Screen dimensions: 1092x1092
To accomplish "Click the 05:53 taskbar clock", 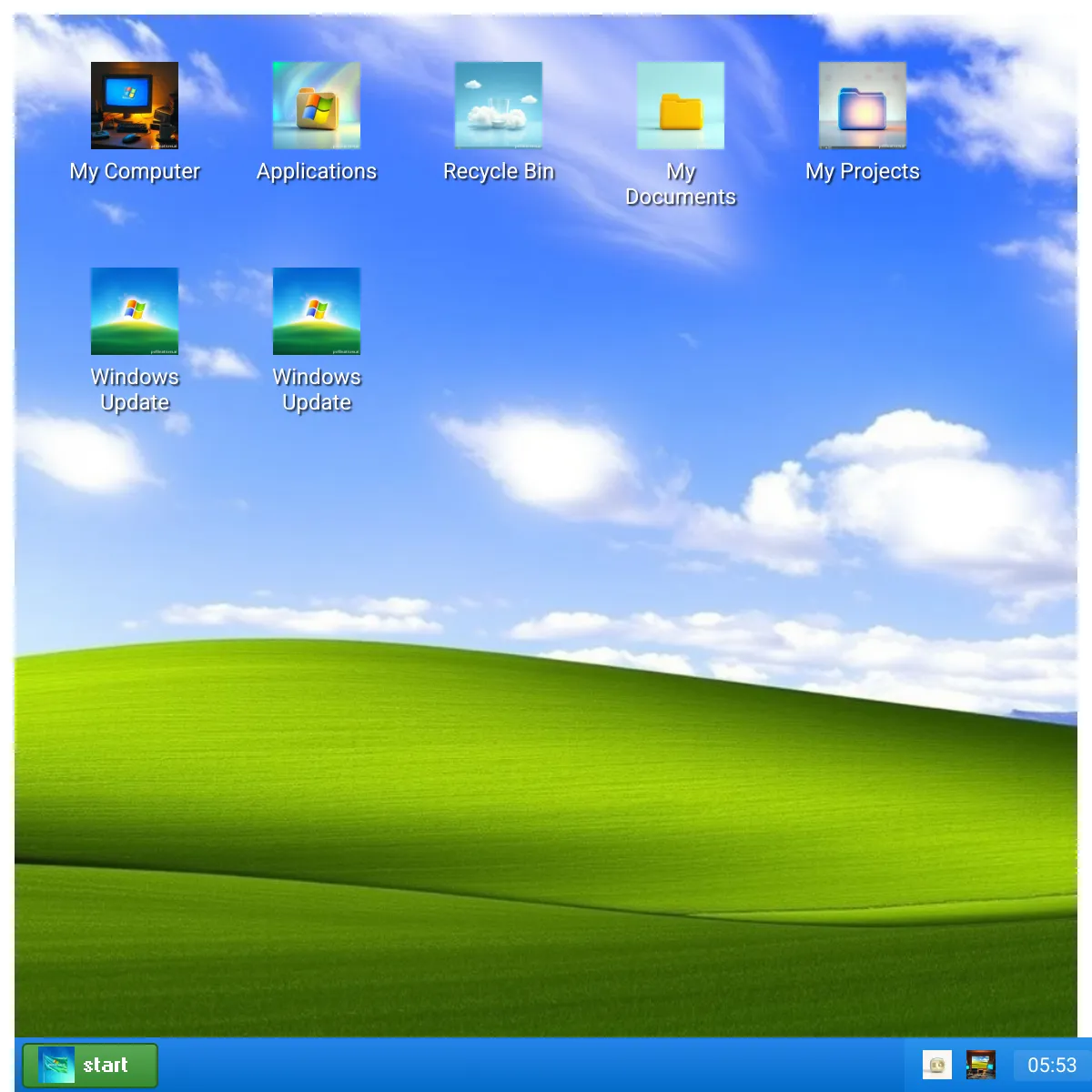I will click(x=1052, y=1065).
